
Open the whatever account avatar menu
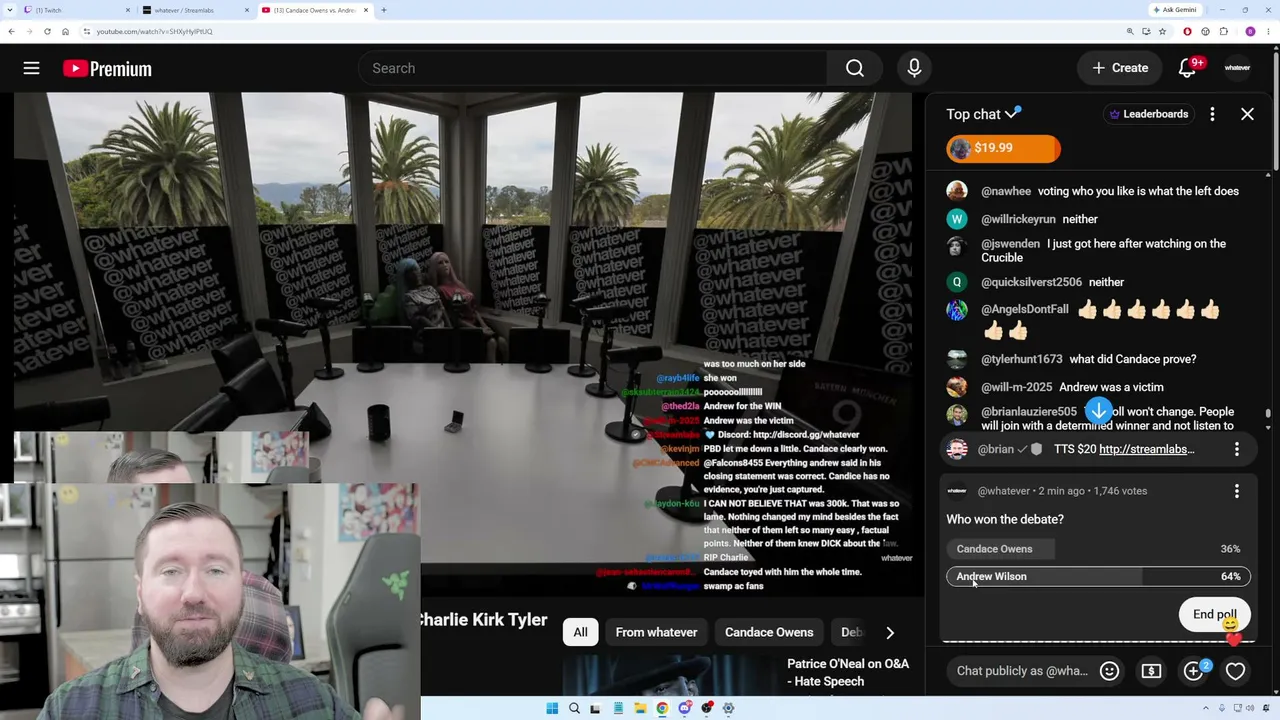[x=1238, y=68]
